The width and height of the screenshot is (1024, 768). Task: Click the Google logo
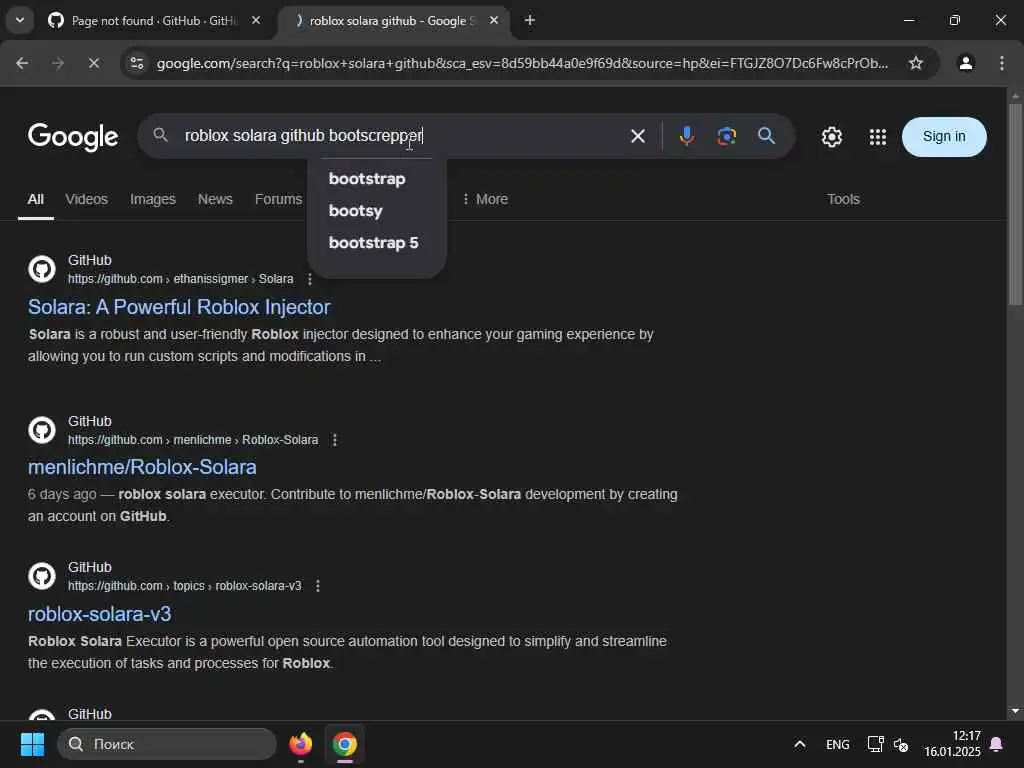click(73, 136)
